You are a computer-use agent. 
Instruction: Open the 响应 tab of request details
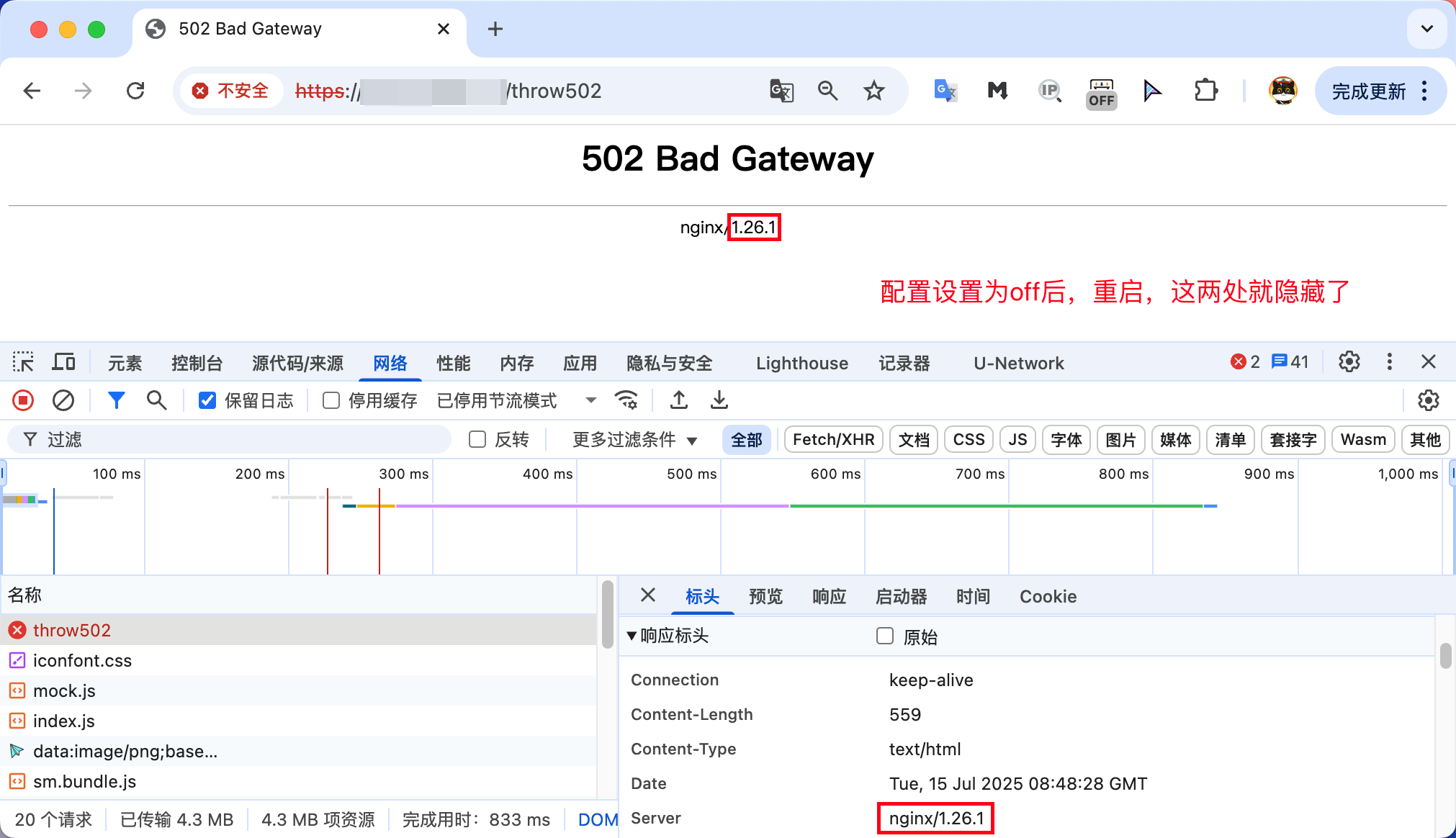click(x=829, y=596)
